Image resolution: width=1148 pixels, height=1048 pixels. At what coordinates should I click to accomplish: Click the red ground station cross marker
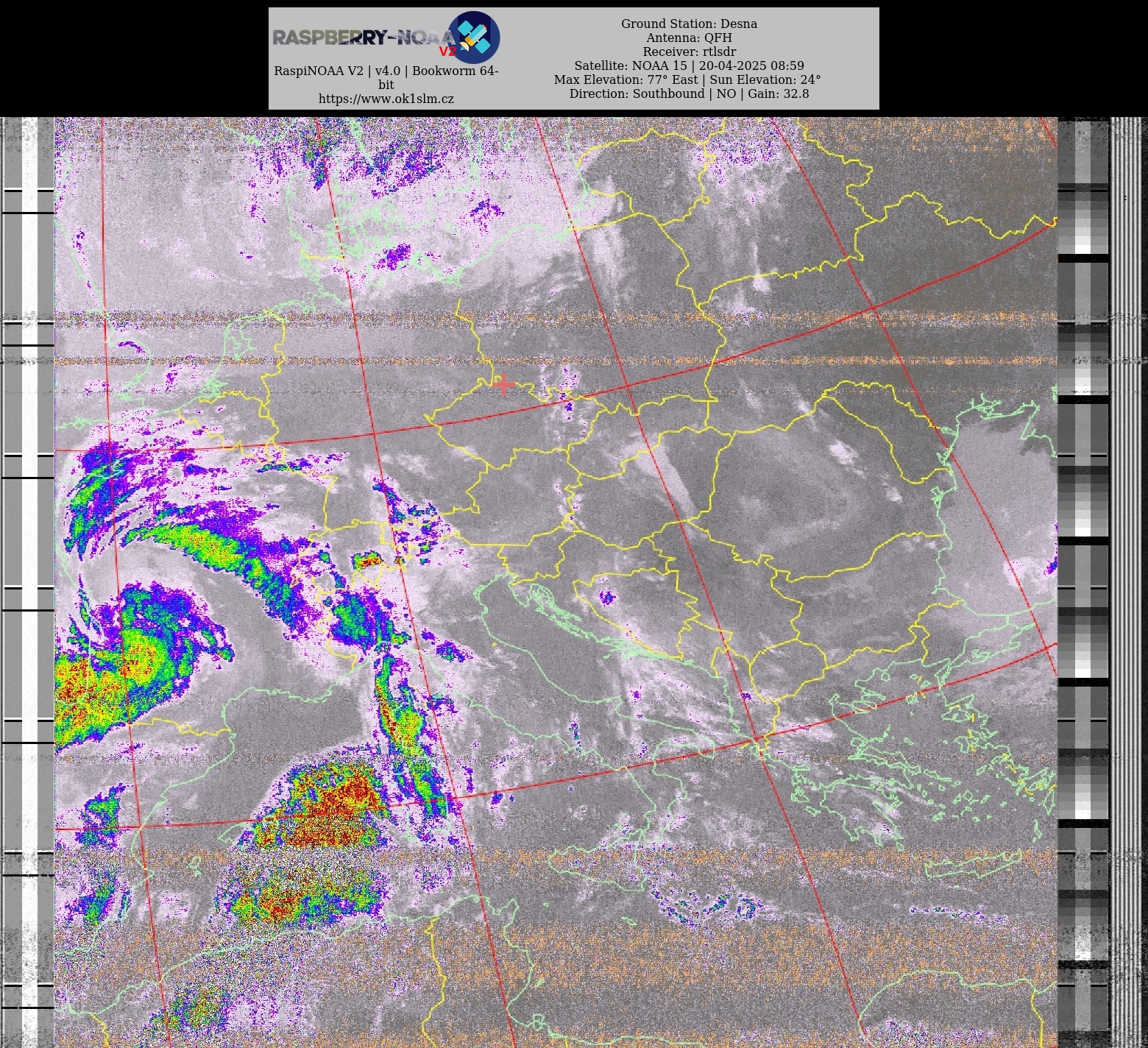click(504, 384)
